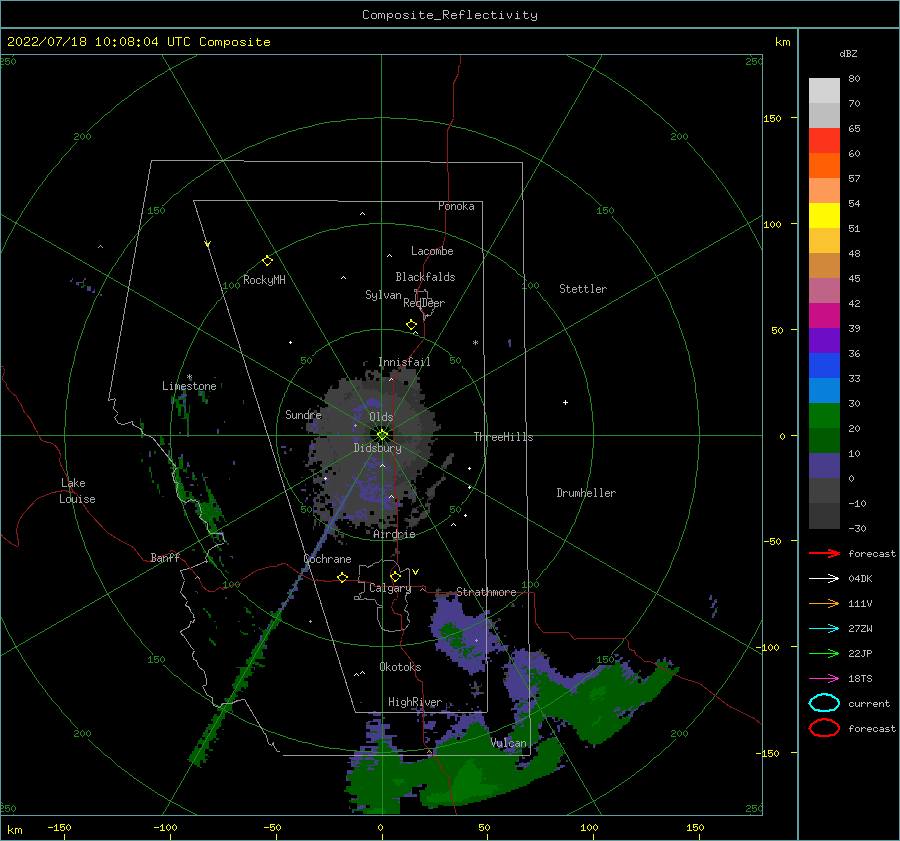Click the Okotoks label
Screen dimensions: 900x841
(400, 667)
